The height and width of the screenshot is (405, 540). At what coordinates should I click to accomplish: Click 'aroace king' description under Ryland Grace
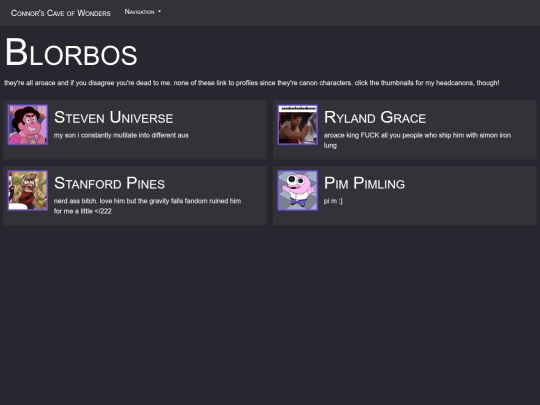click(417, 140)
